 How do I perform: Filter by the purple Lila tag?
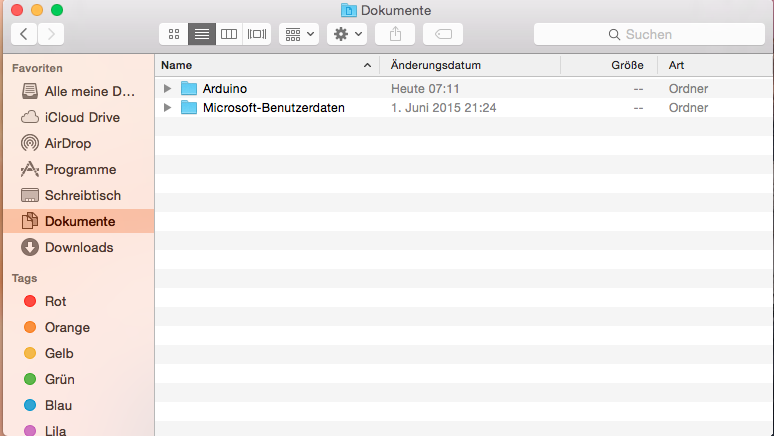pos(78,430)
